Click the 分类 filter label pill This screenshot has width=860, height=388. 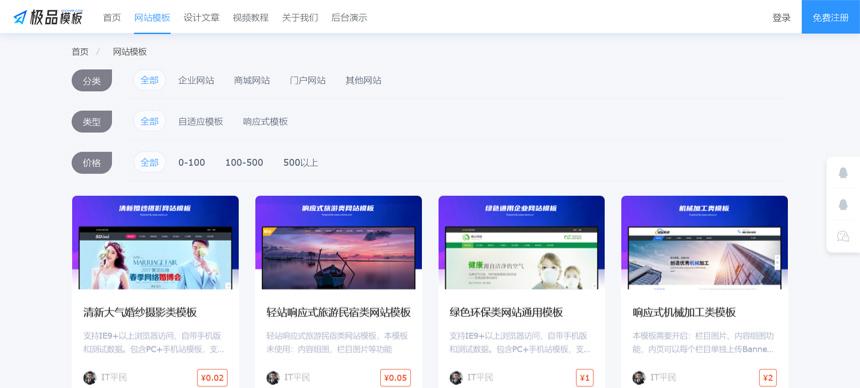[92, 81]
